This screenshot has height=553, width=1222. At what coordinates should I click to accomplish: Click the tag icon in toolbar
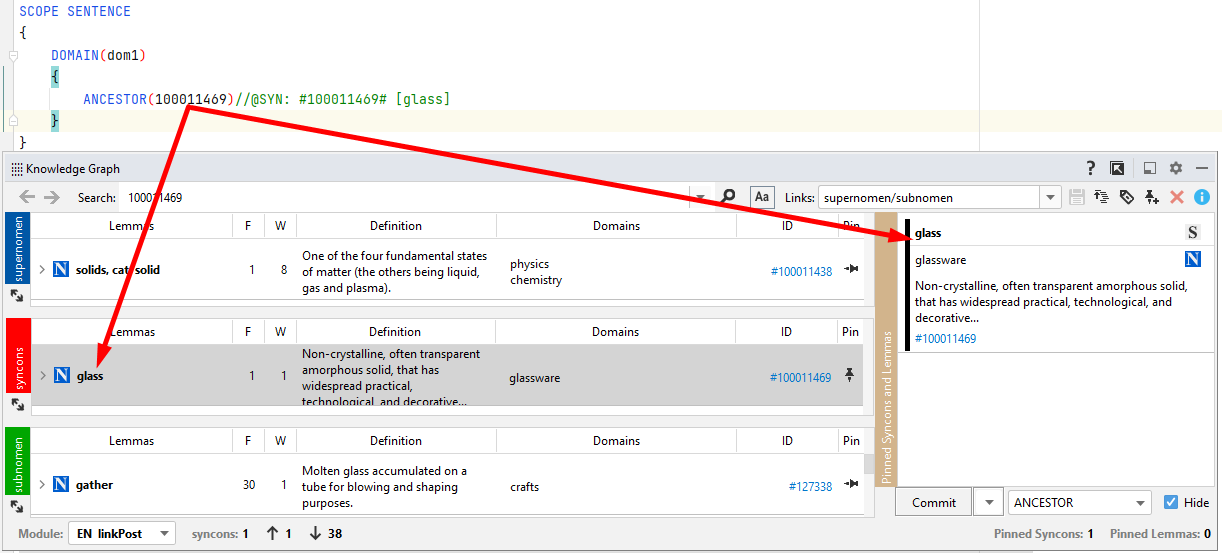click(1127, 197)
